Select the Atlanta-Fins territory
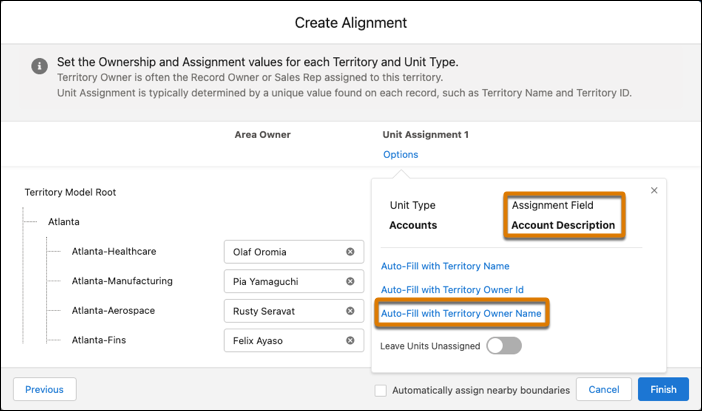Image resolution: width=702 pixels, height=411 pixels. coord(99,340)
